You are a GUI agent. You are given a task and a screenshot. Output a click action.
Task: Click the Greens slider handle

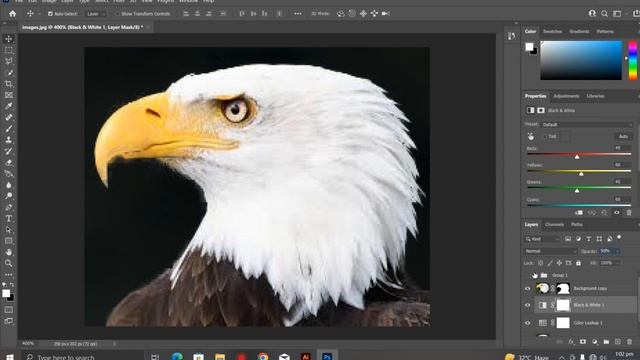577,191
